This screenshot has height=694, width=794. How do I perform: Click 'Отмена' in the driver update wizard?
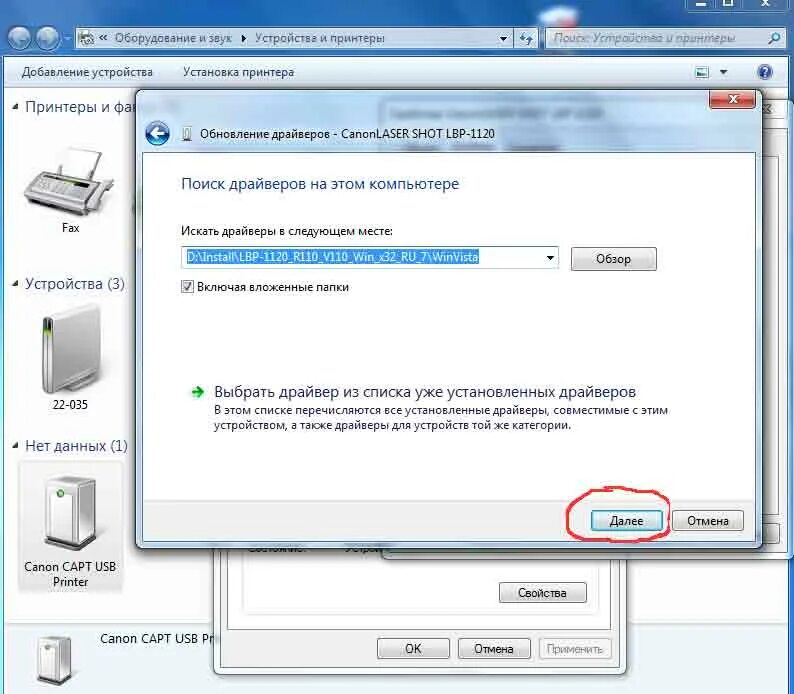708,521
